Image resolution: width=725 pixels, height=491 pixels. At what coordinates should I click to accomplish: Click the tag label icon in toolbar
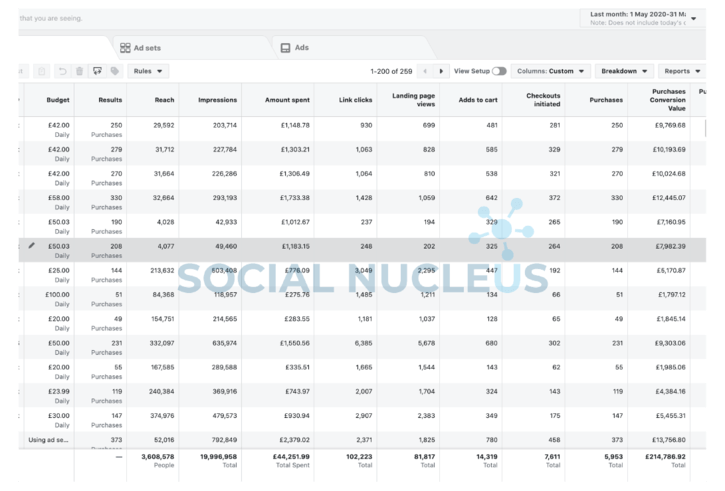(x=114, y=71)
